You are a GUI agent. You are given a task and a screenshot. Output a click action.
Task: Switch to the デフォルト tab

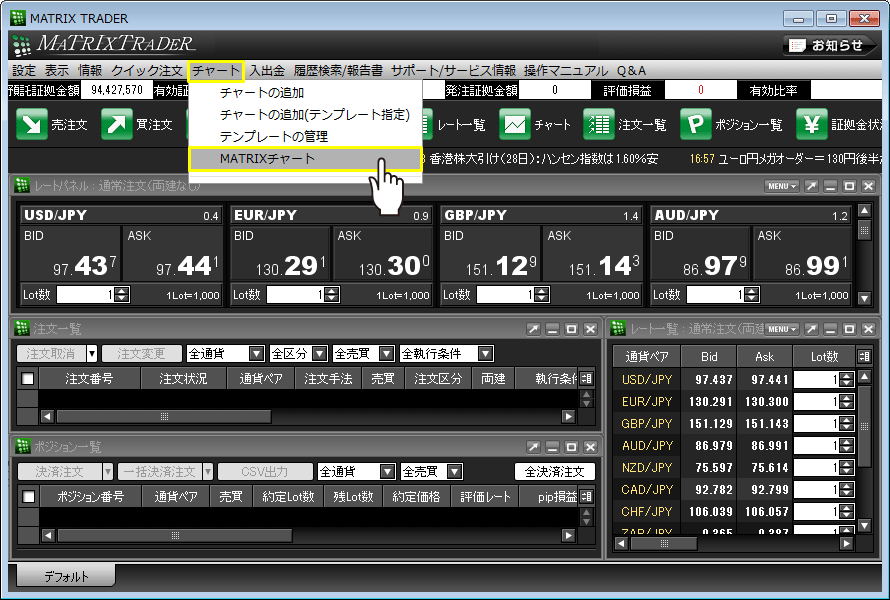66,576
